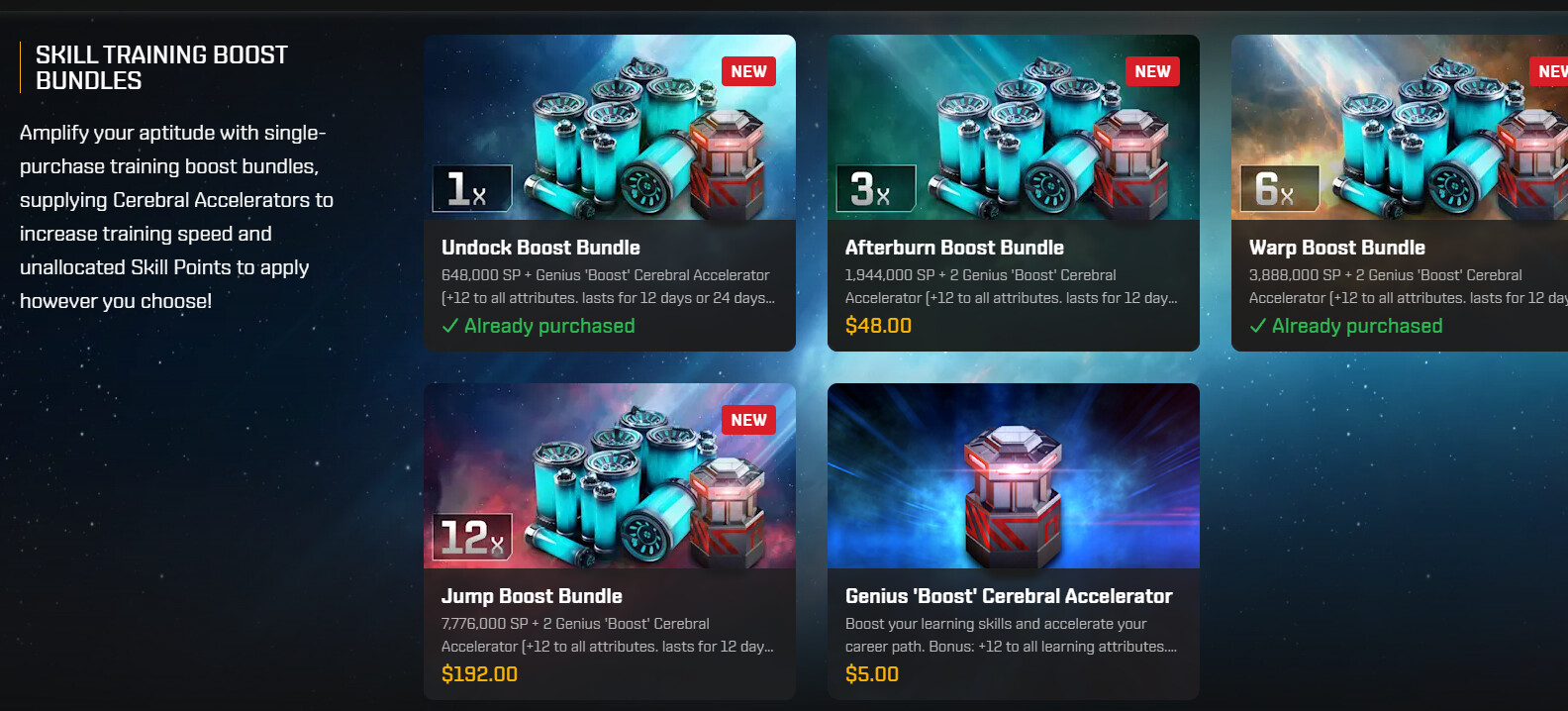
Task: Click the Jump Boost Bundle product image
Action: pos(610,476)
